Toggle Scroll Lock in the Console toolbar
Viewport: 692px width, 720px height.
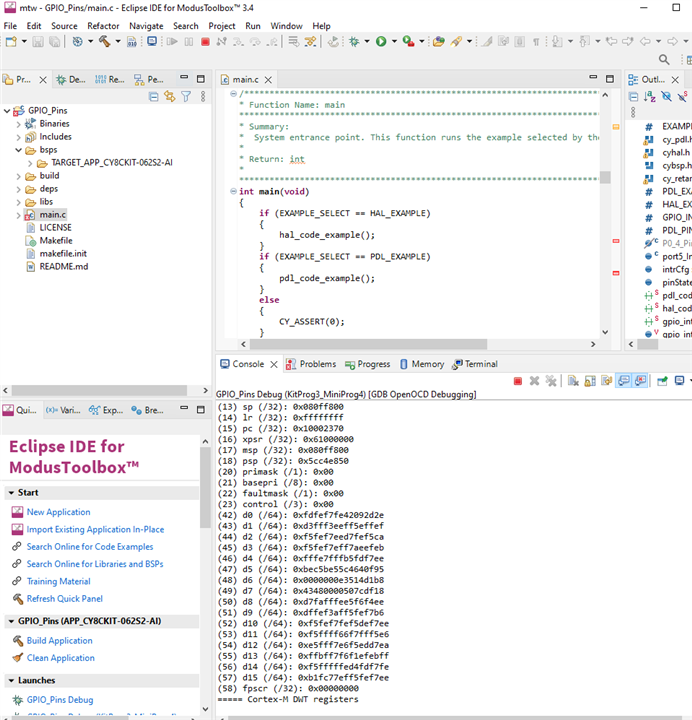click(x=590, y=381)
